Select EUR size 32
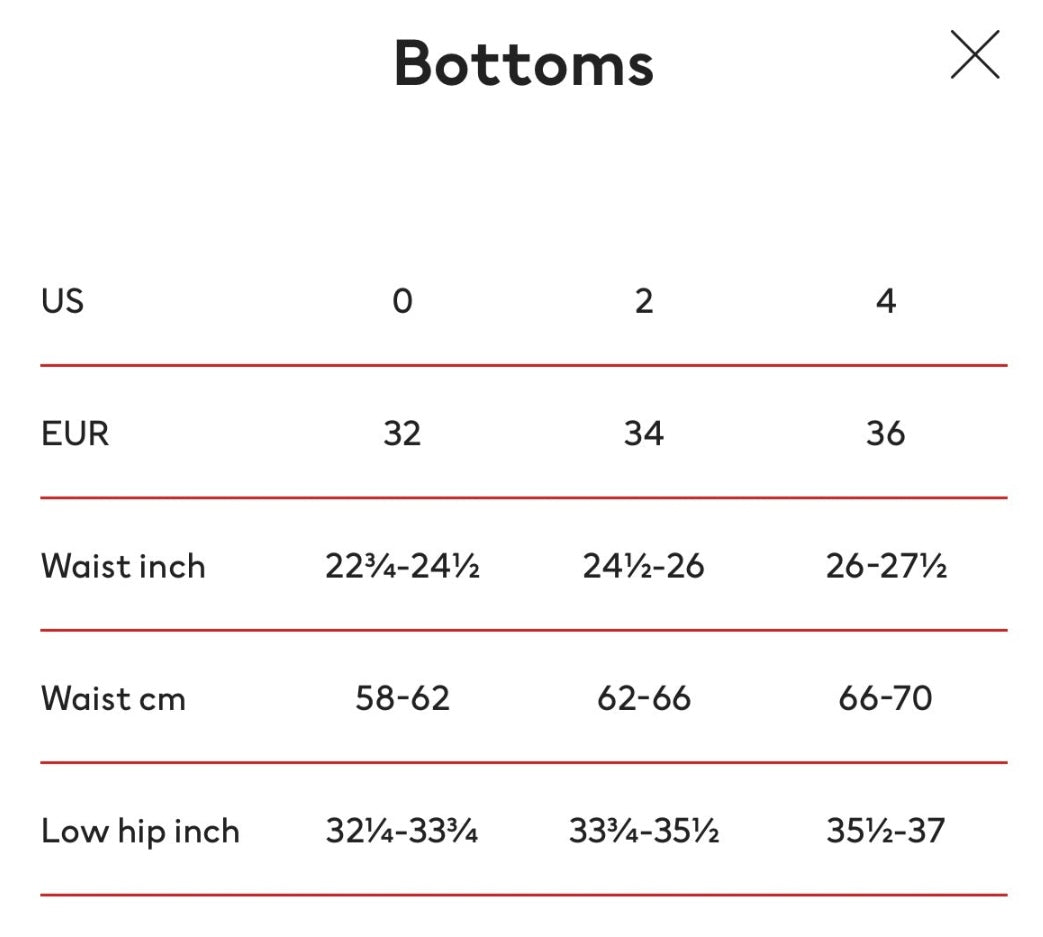The width and height of the screenshot is (1043, 937). pyautogui.click(x=402, y=433)
